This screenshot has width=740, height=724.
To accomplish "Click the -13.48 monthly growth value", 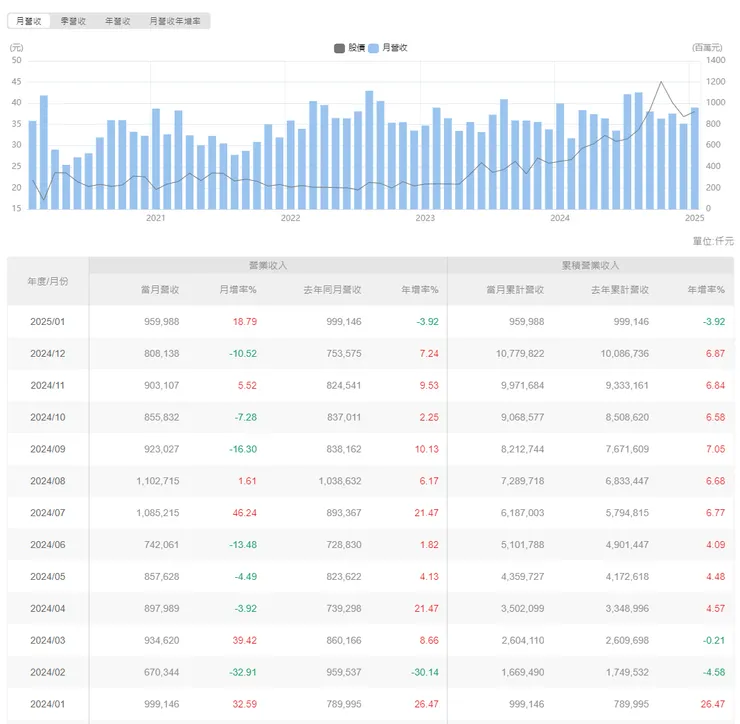I will (x=243, y=545).
